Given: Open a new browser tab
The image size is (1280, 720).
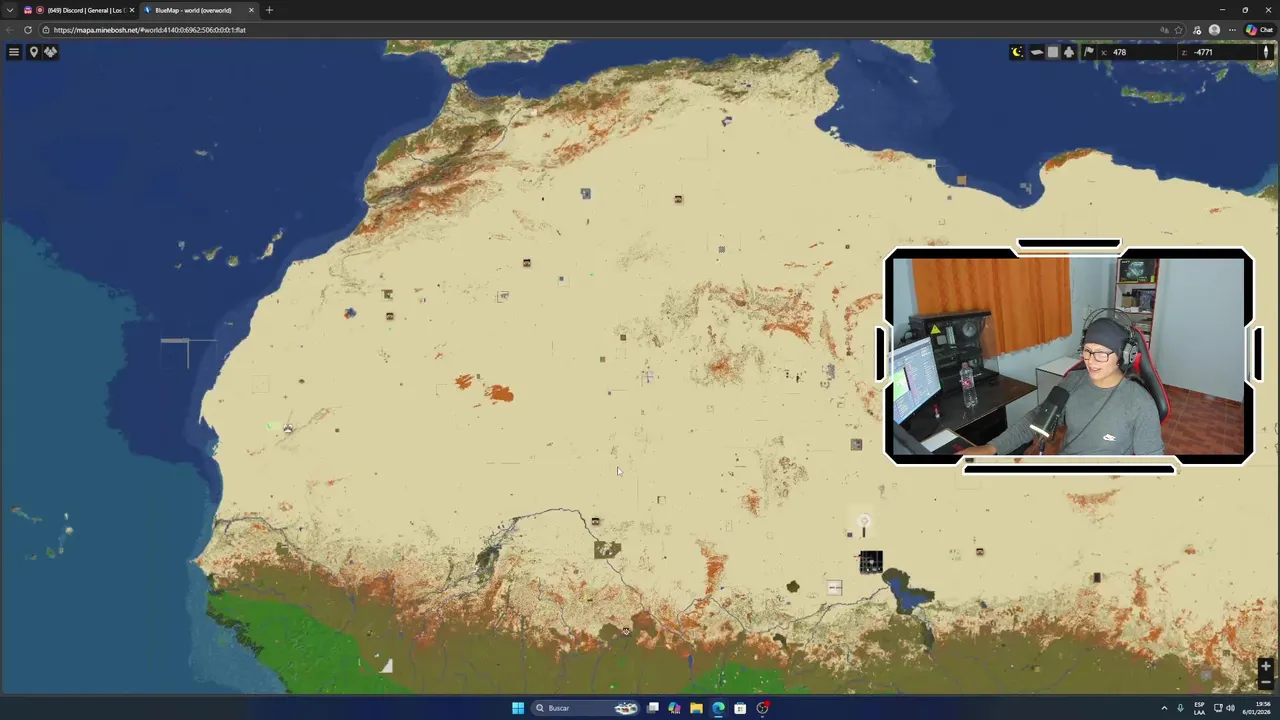Looking at the screenshot, I should click(x=269, y=10).
